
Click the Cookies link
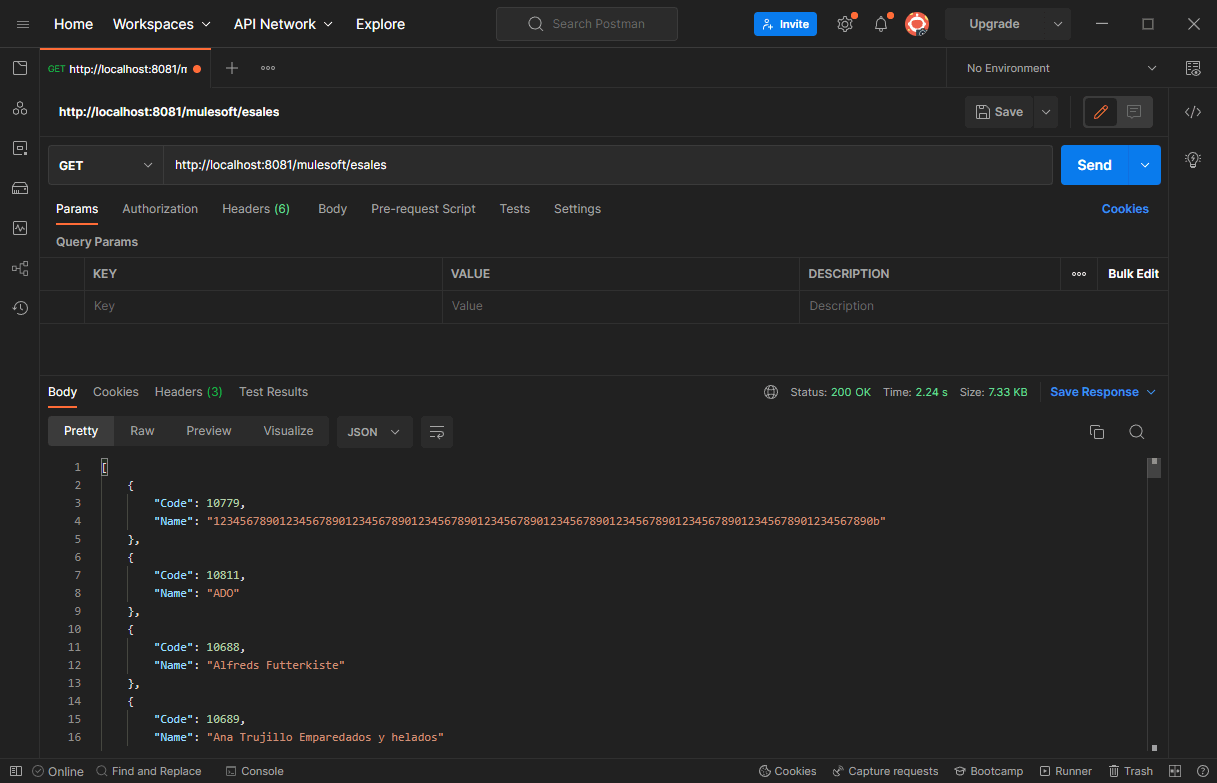coord(1125,209)
